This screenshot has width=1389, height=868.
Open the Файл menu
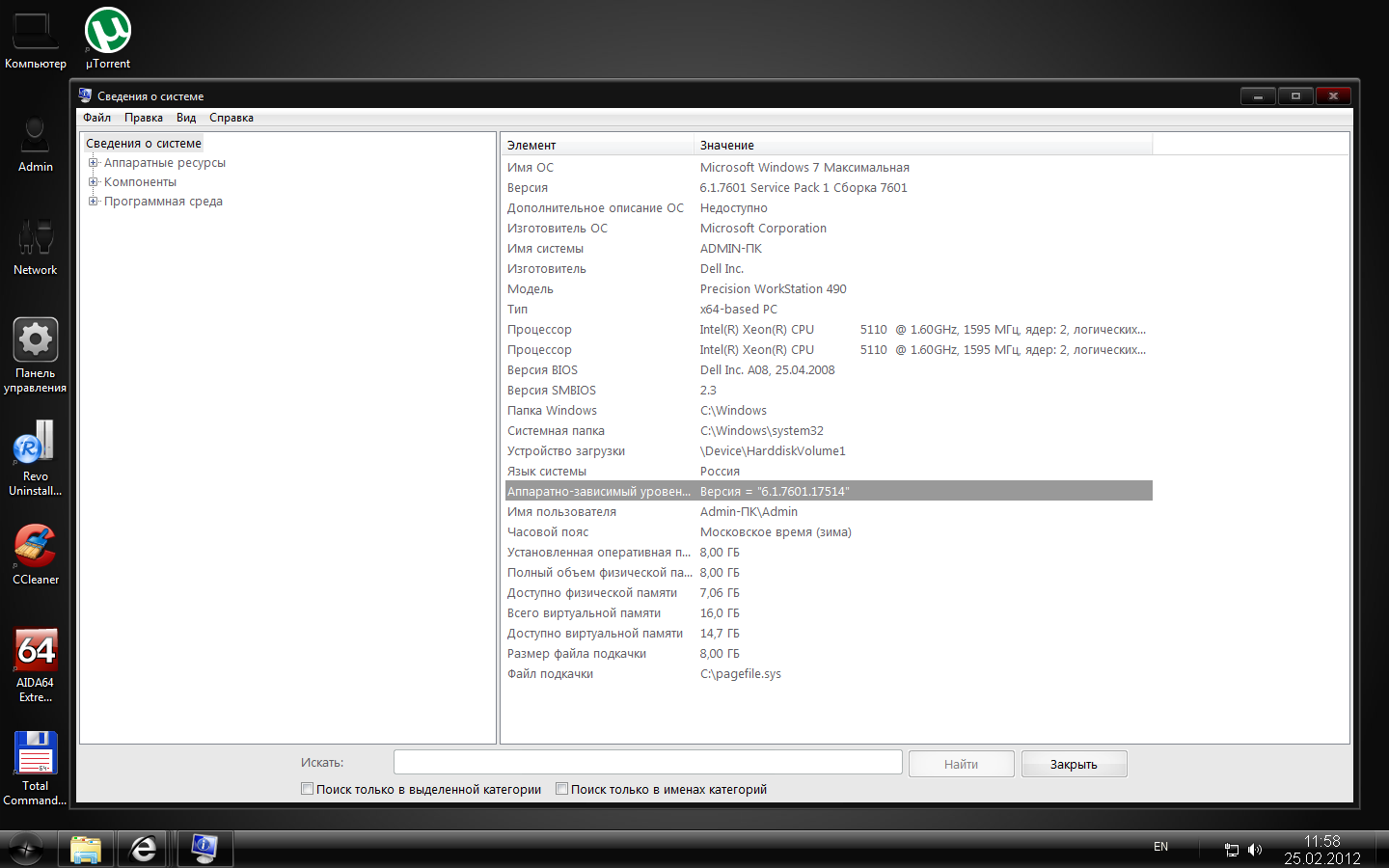click(x=96, y=118)
